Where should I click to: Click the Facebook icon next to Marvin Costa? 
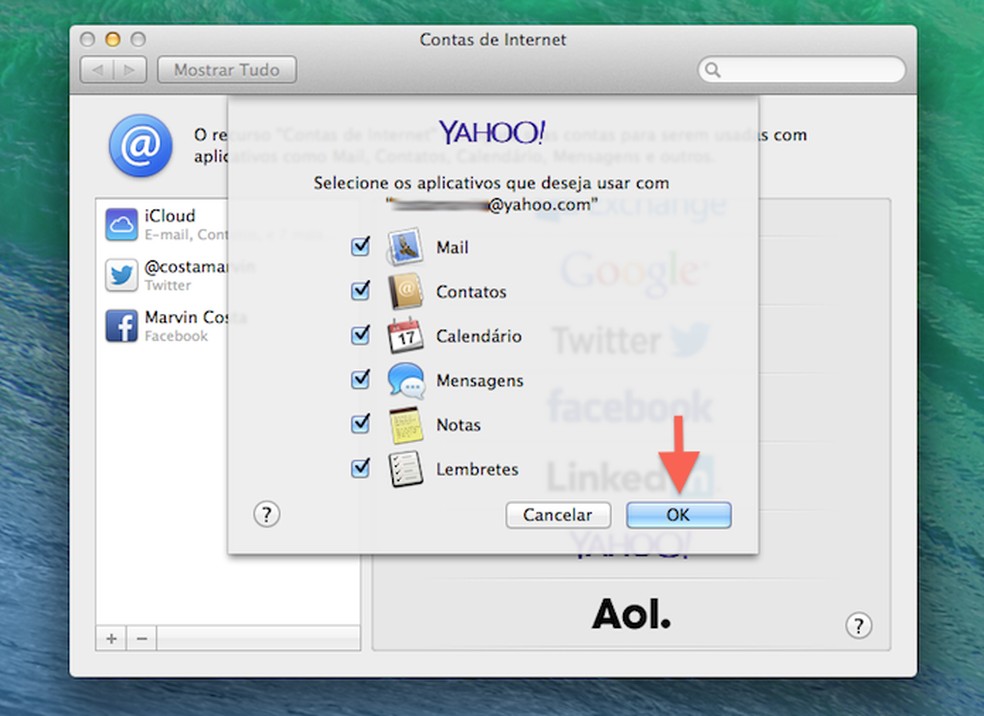coord(120,326)
